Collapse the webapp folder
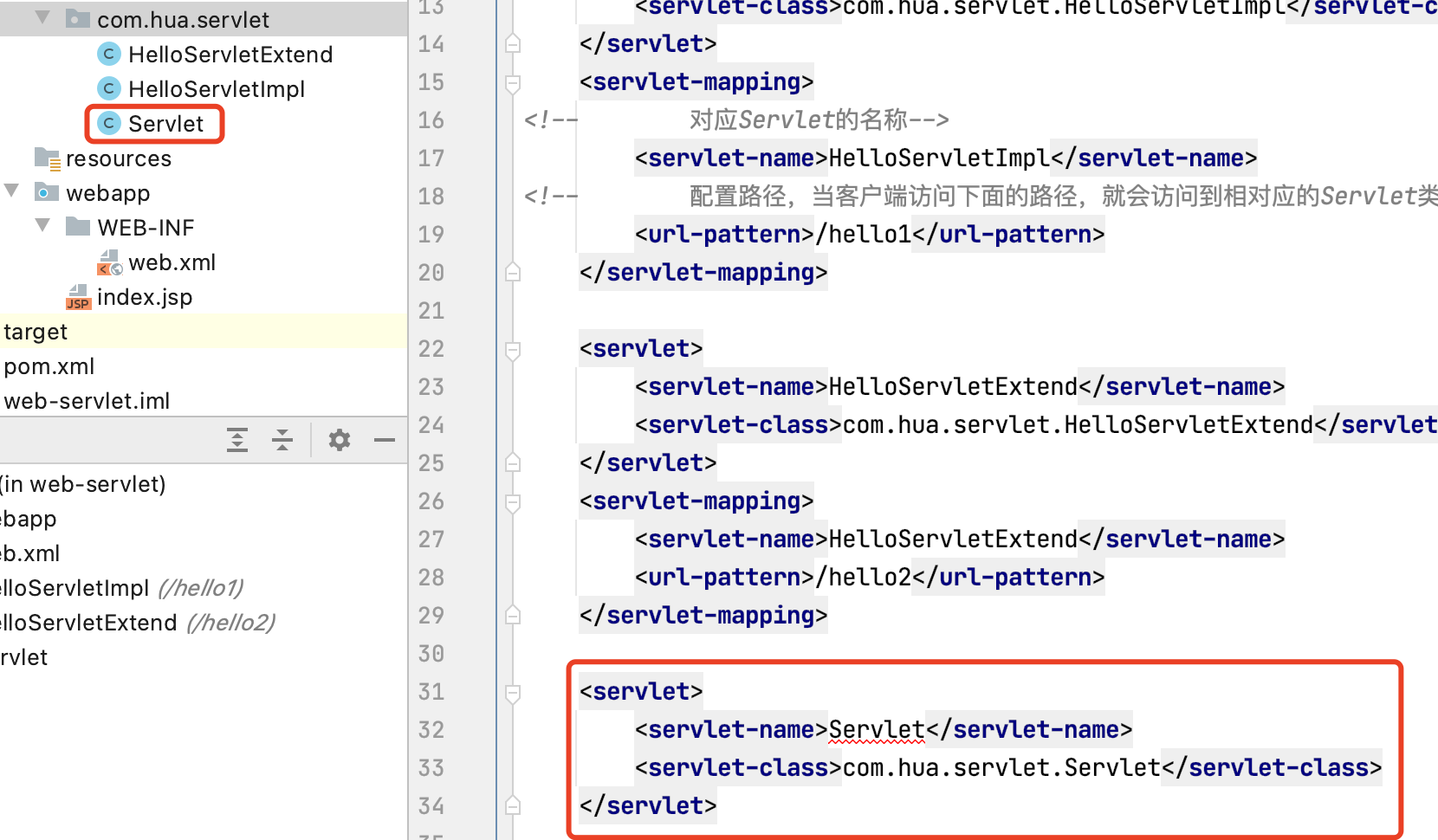 [10, 192]
